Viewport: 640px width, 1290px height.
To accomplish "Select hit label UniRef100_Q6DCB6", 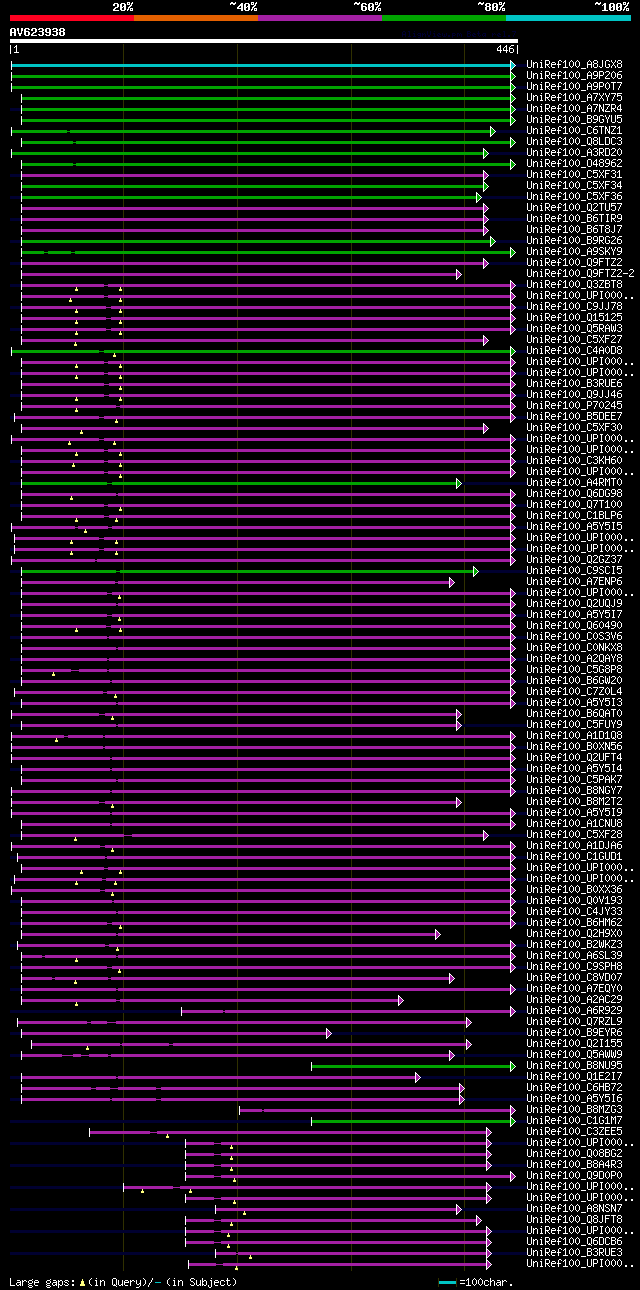I will (574, 1241).
